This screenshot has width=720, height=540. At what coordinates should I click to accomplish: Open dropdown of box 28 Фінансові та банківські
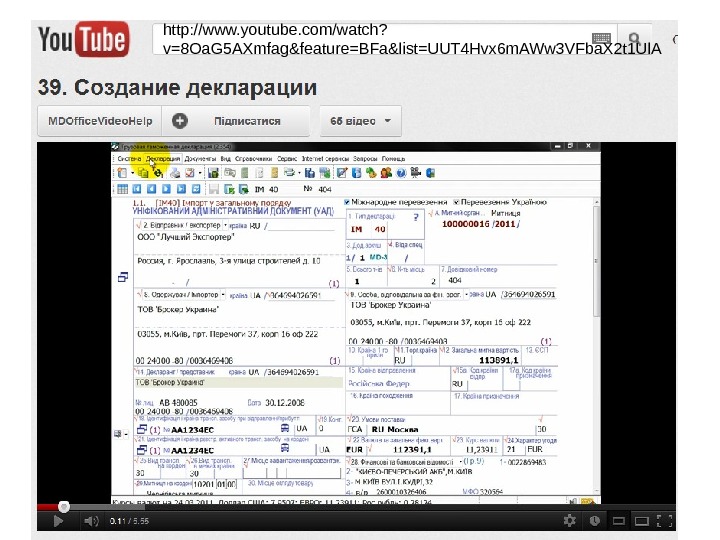click(x=461, y=461)
